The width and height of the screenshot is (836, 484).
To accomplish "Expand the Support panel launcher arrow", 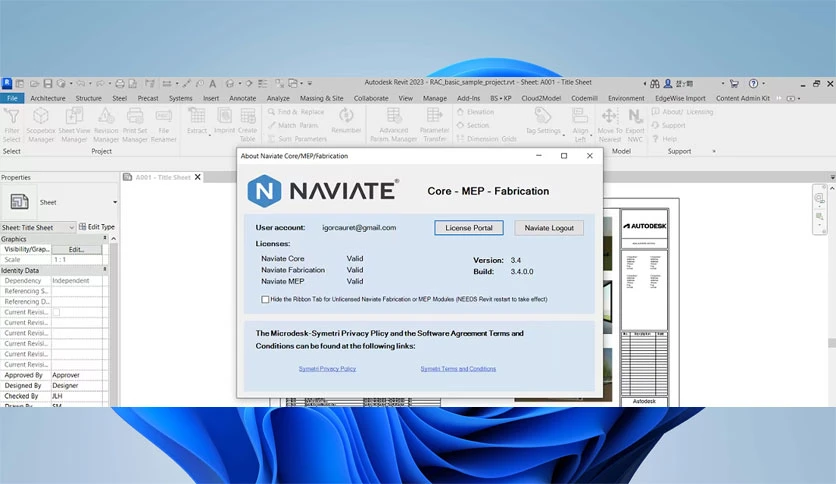I will point(714,151).
